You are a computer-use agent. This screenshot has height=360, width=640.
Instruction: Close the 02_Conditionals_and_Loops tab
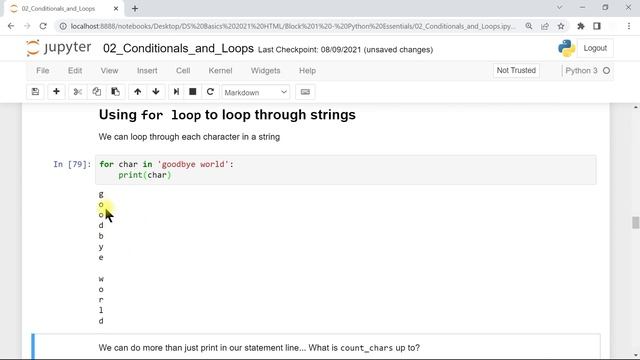(116, 8)
